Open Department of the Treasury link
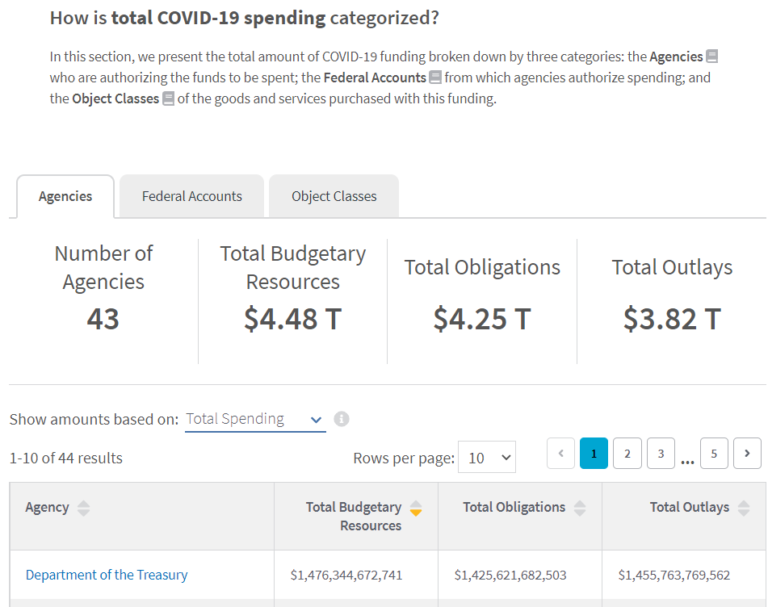The height and width of the screenshot is (607, 768). 106,575
